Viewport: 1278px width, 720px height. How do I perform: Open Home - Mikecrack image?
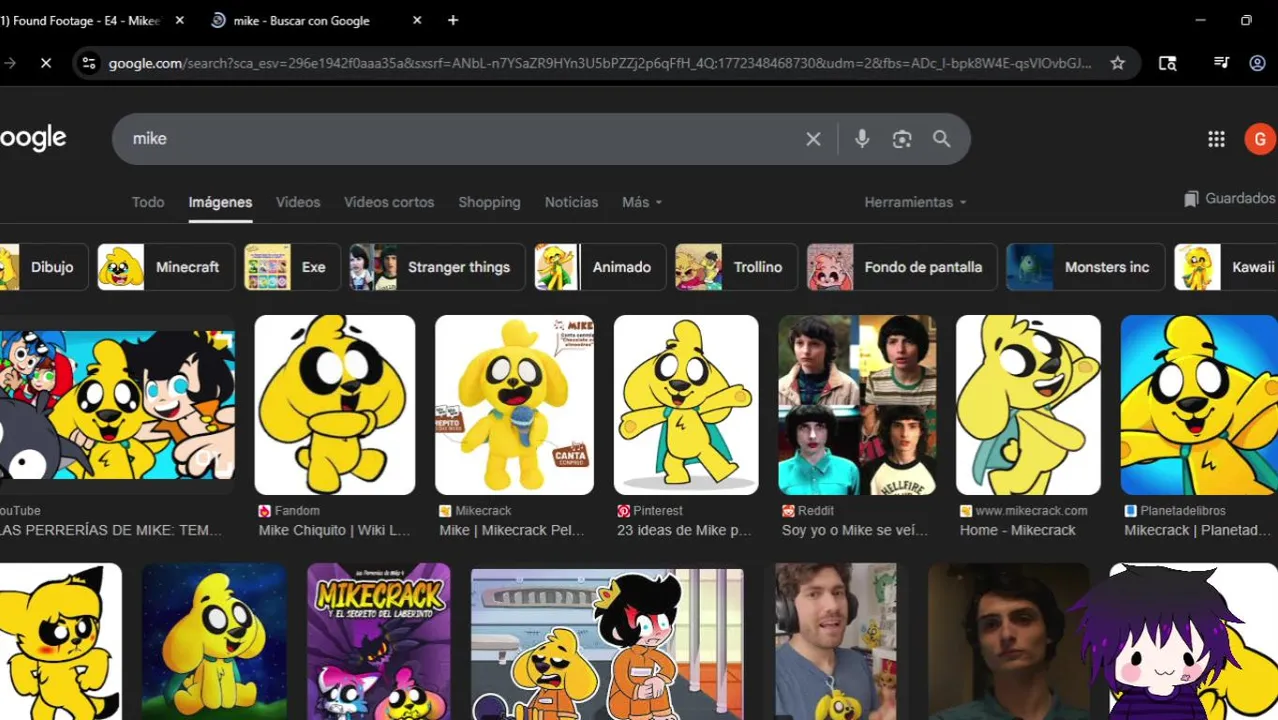pos(1028,405)
